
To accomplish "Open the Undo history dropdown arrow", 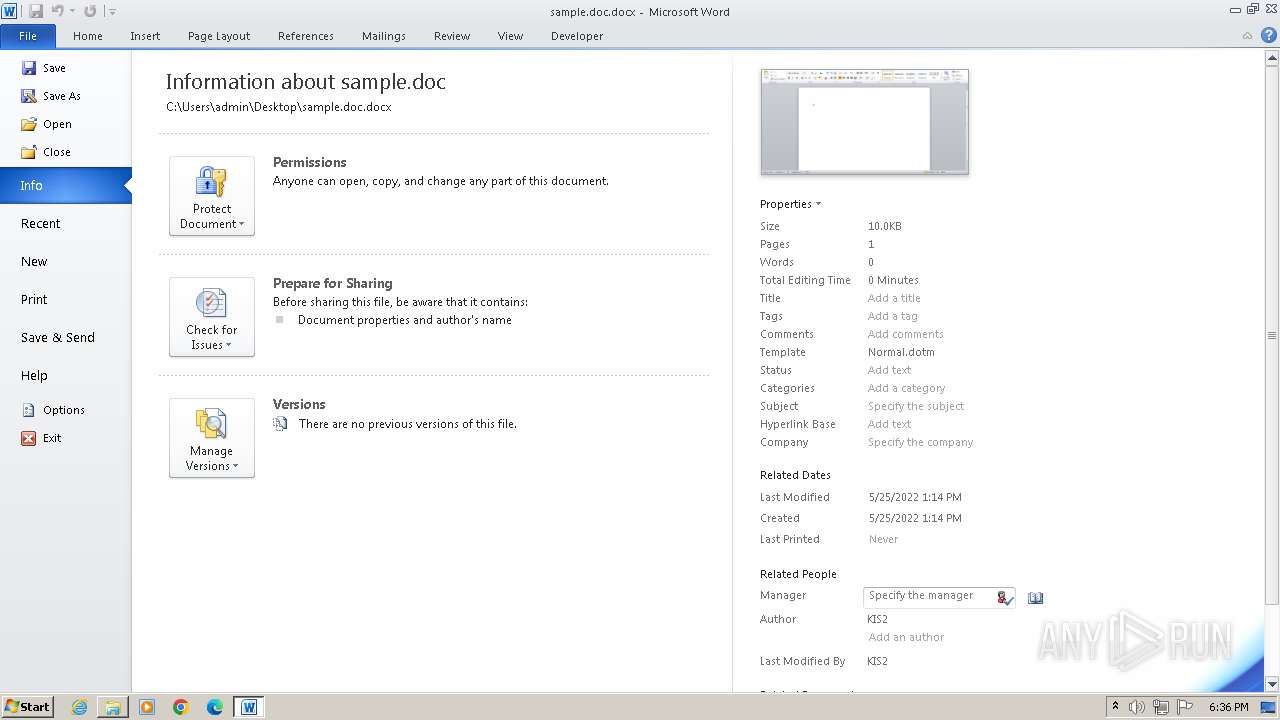I will pos(72,11).
